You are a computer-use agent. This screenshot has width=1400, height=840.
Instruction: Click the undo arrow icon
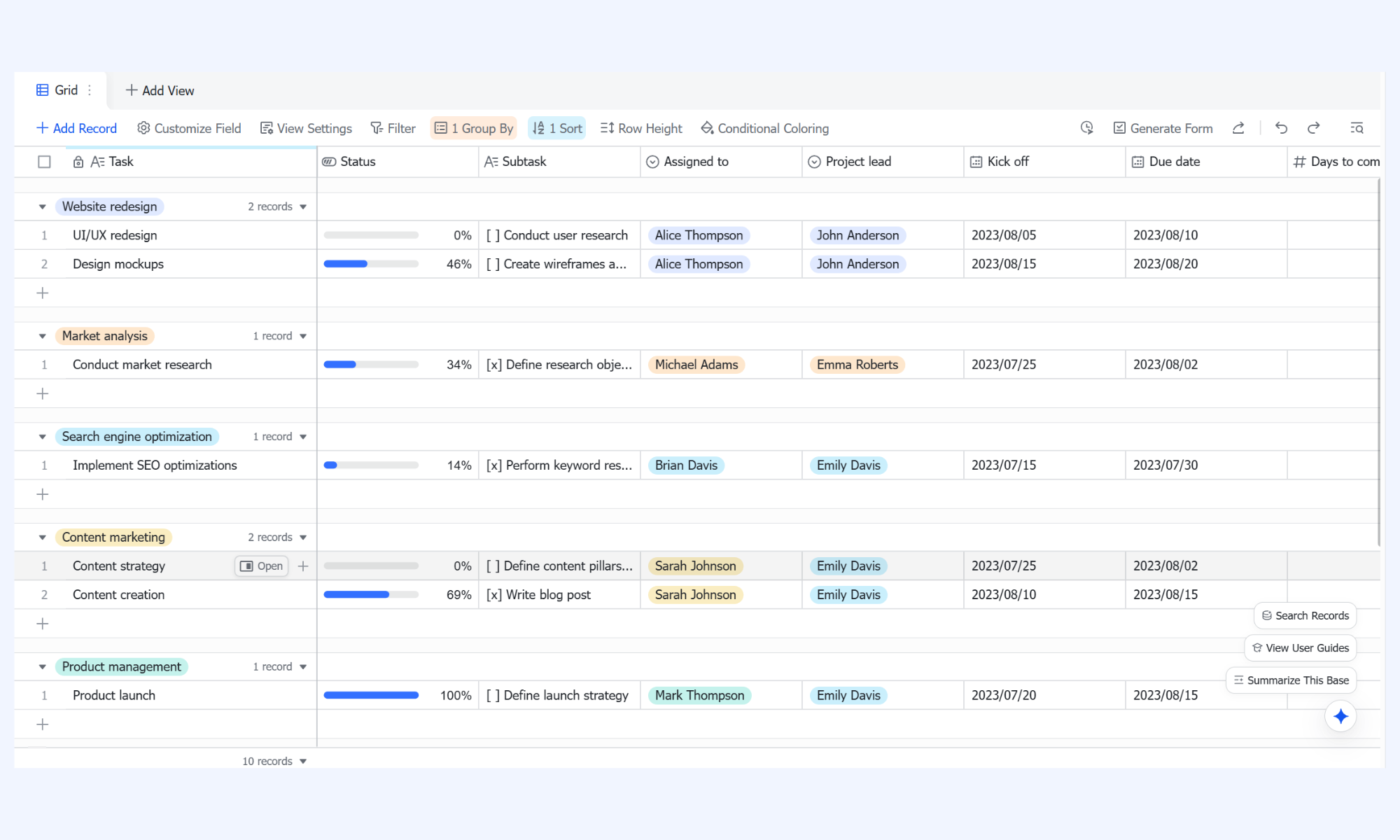[1281, 128]
